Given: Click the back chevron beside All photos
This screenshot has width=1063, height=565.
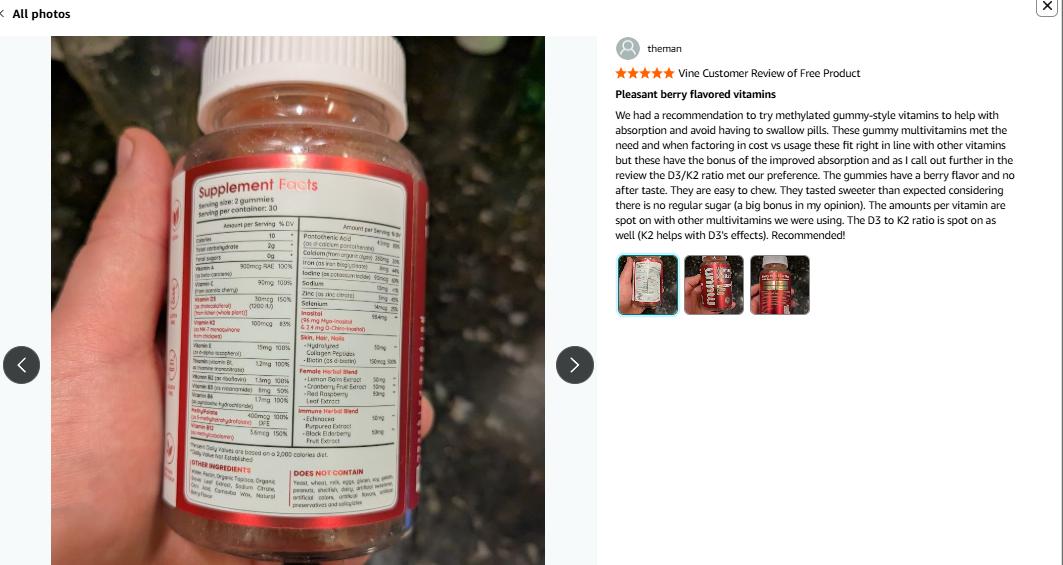Looking at the screenshot, I should point(3,14).
